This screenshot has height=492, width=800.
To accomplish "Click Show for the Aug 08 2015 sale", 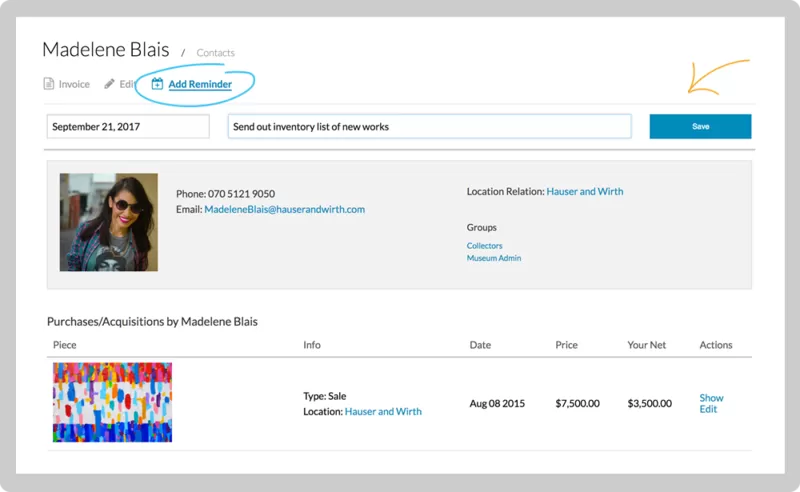I will (x=711, y=398).
